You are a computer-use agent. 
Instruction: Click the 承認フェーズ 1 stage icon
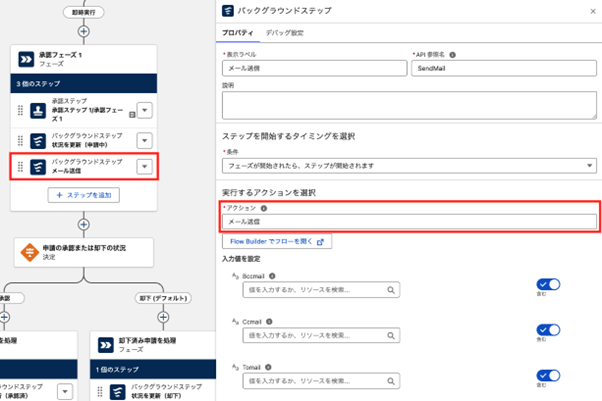(28, 59)
